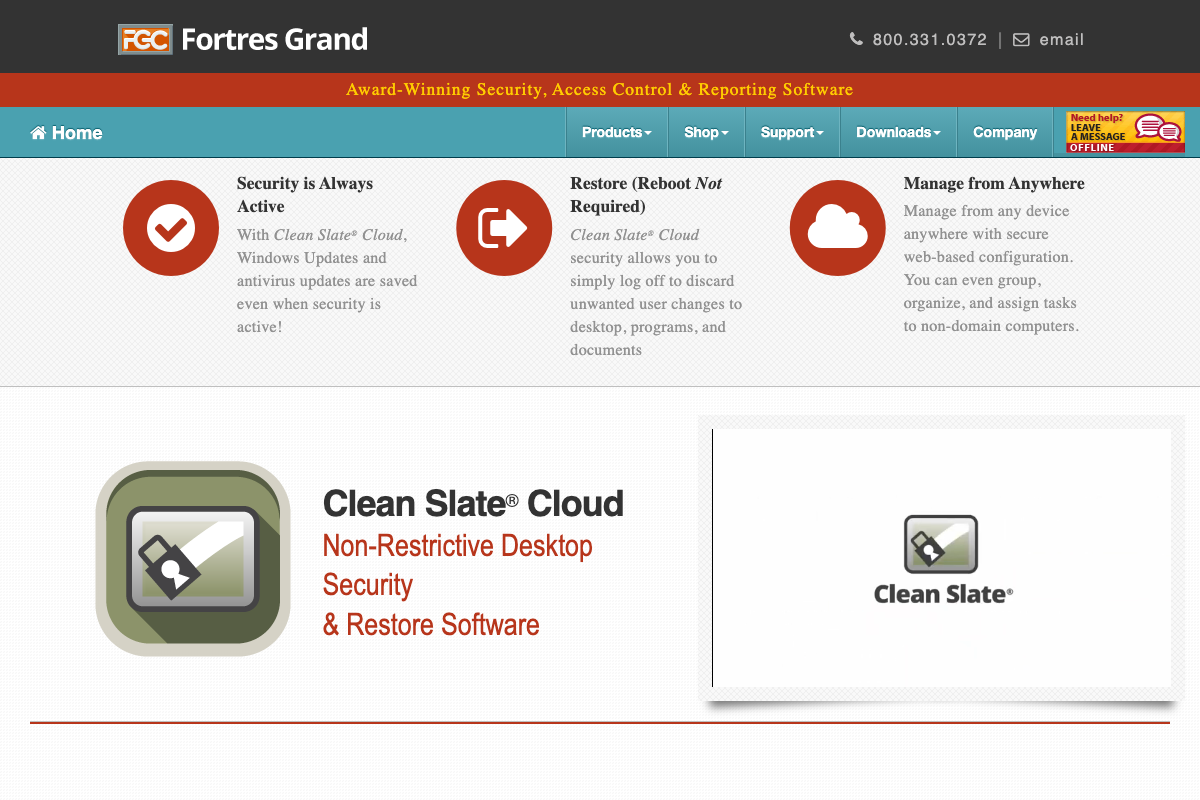Open the email contact link
Image resolution: width=1200 pixels, height=800 pixels.
click(1061, 40)
